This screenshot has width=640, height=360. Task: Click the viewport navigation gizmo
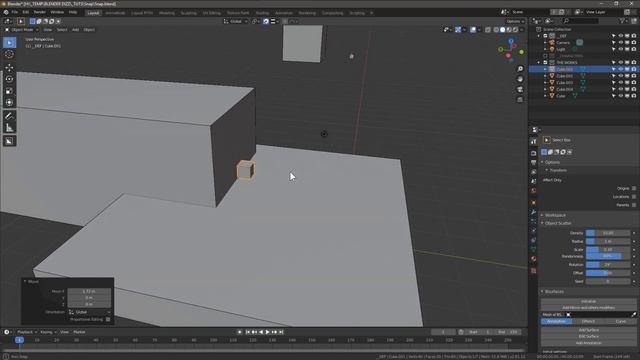tap(511, 50)
